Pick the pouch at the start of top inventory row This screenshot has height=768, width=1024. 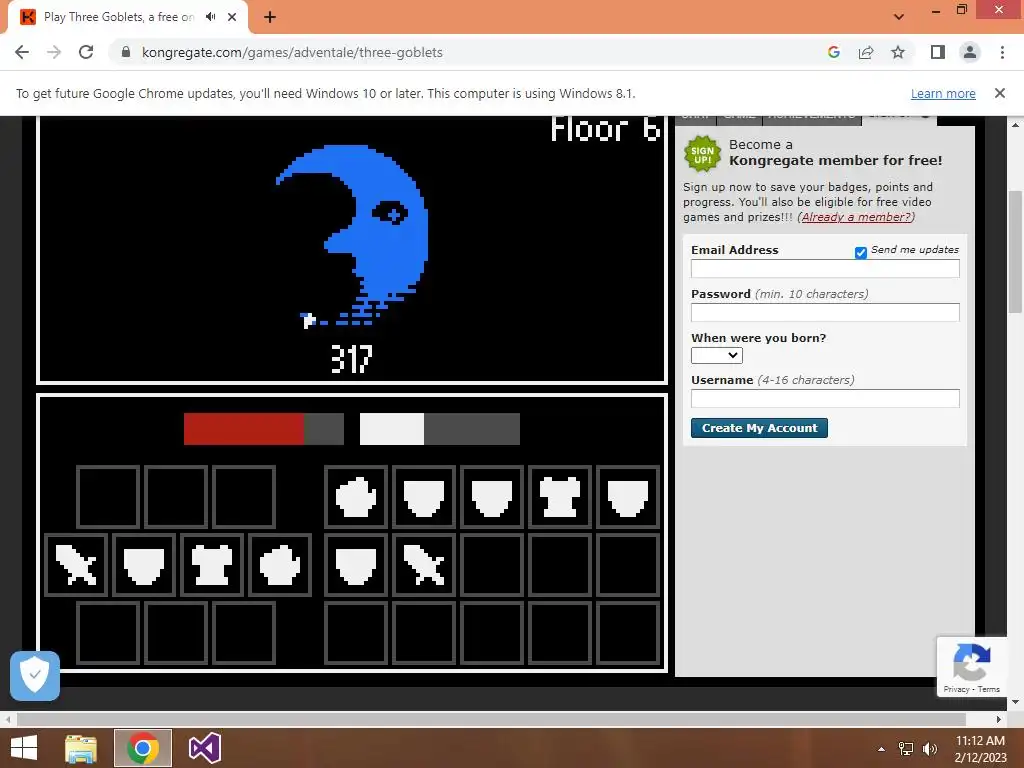click(x=356, y=497)
